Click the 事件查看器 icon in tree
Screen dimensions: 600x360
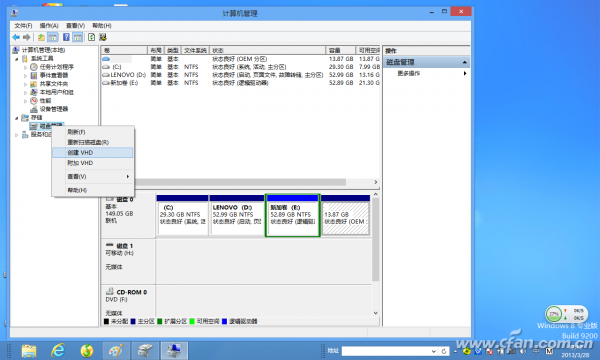point(34,75)
